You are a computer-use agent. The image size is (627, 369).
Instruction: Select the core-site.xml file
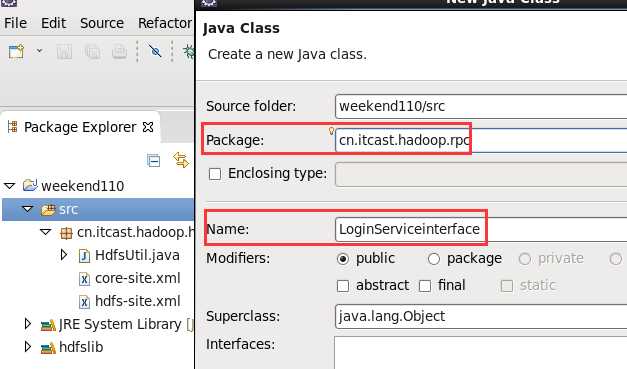pos(130,278)
